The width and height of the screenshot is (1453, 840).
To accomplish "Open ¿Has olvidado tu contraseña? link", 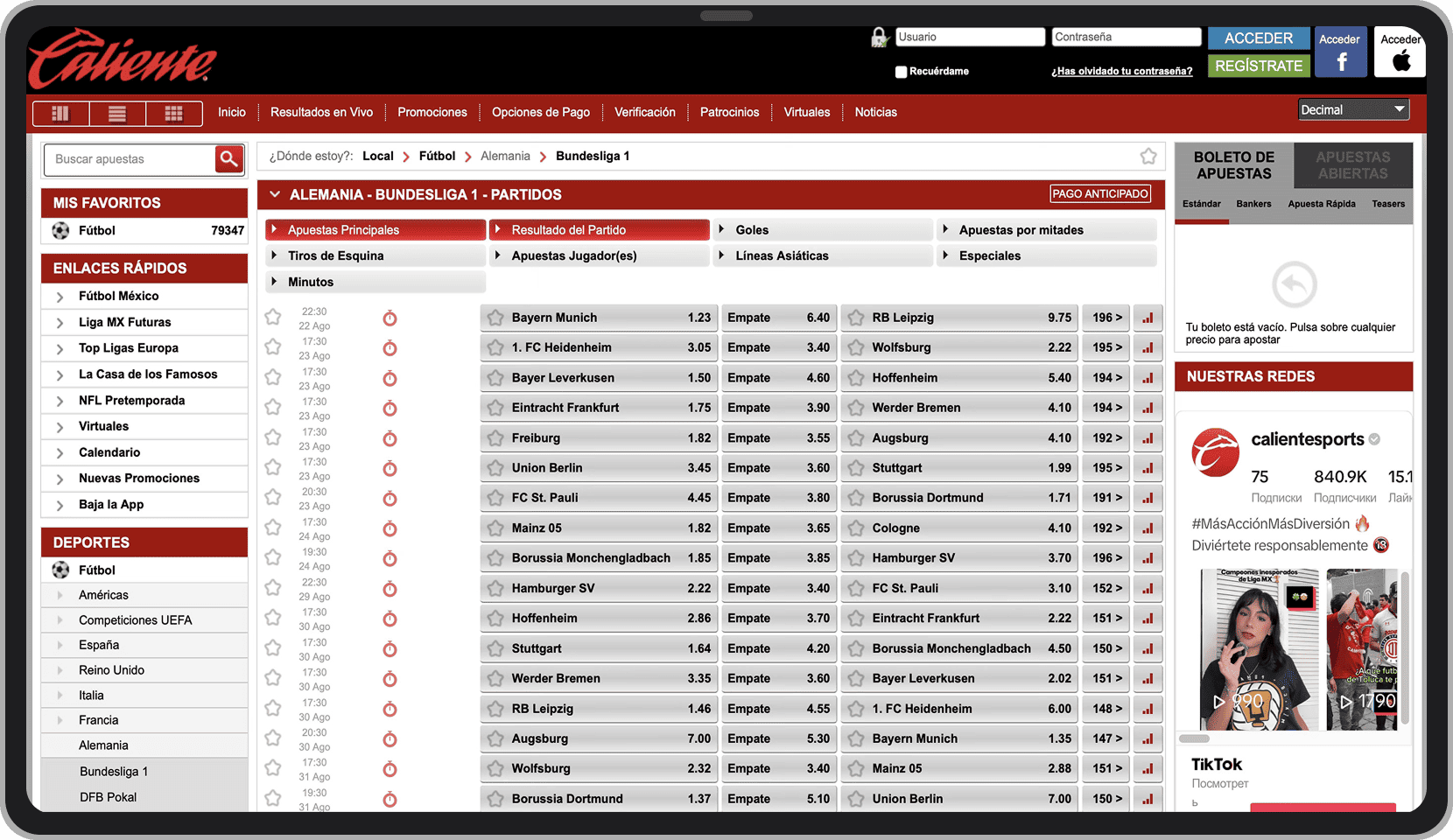I will pos(1122,72).
